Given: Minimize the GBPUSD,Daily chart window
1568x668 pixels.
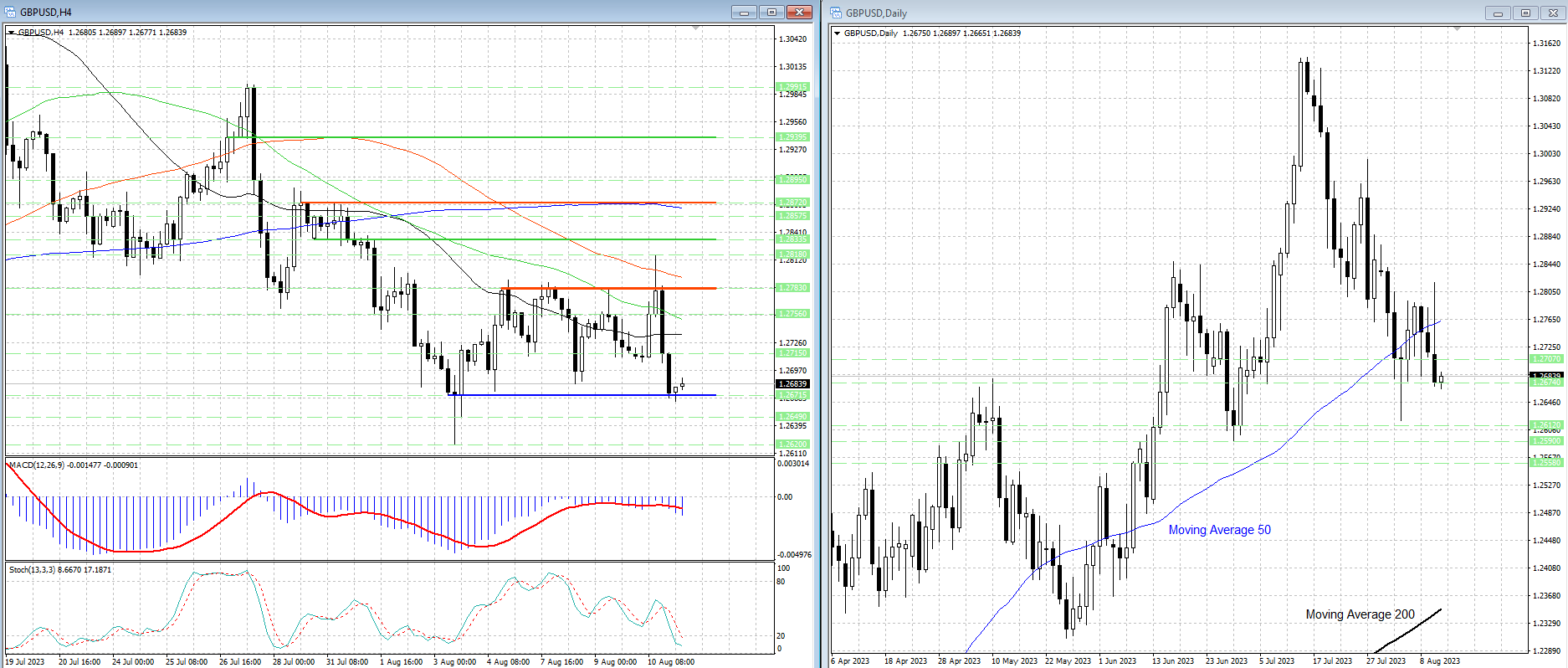Looking at the screenshot, I should point(1498,13).
